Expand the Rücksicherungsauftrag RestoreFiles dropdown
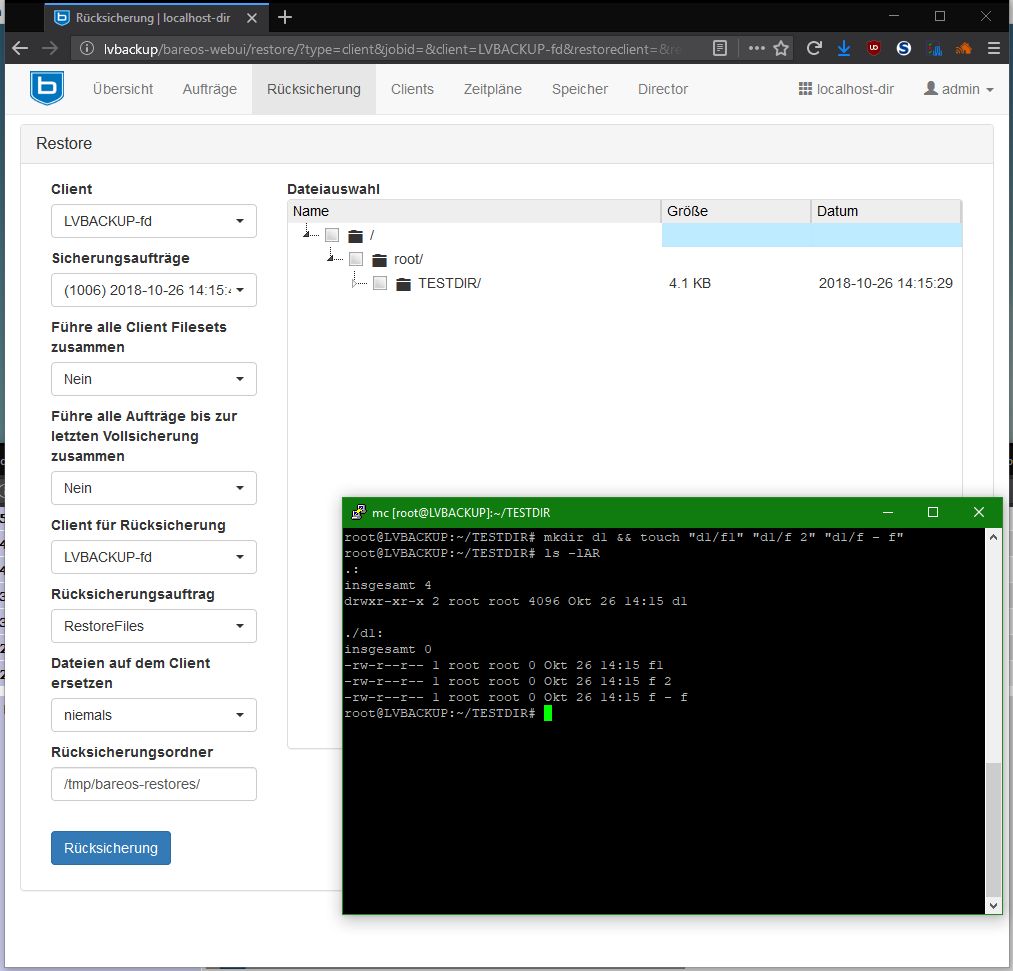The image size is (1013, 971). [153, 626]
